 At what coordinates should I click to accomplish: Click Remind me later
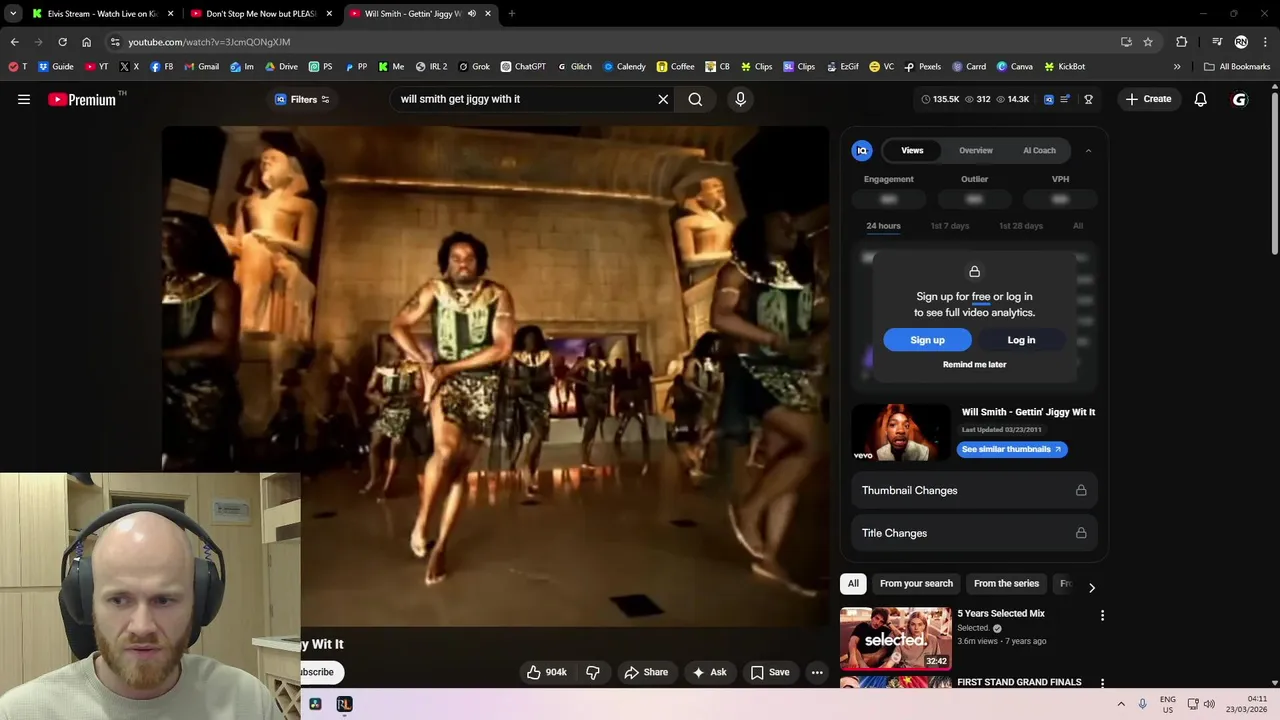[x=975, y=365]
